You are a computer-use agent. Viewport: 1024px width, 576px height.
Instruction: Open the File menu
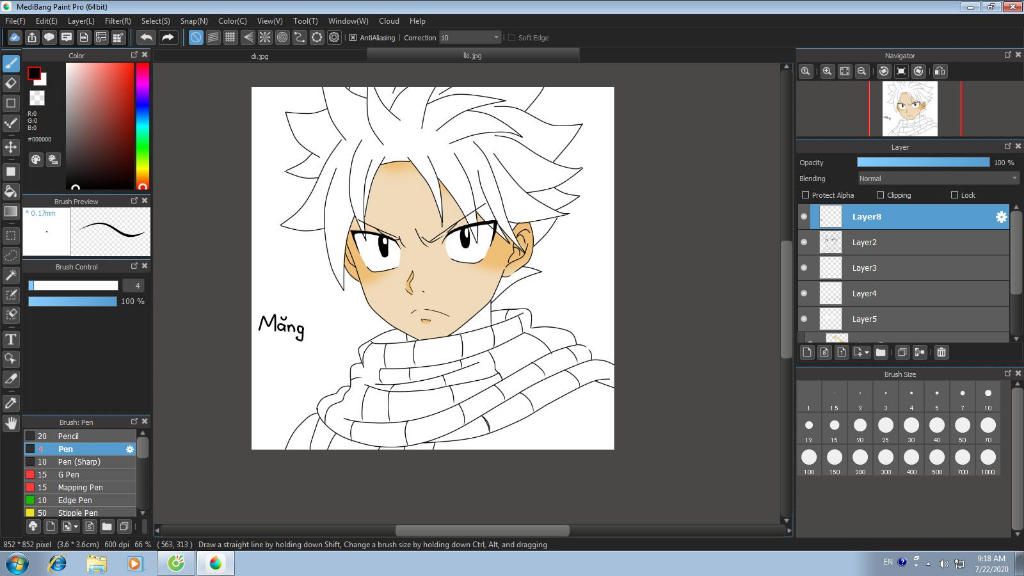point(15,21)
